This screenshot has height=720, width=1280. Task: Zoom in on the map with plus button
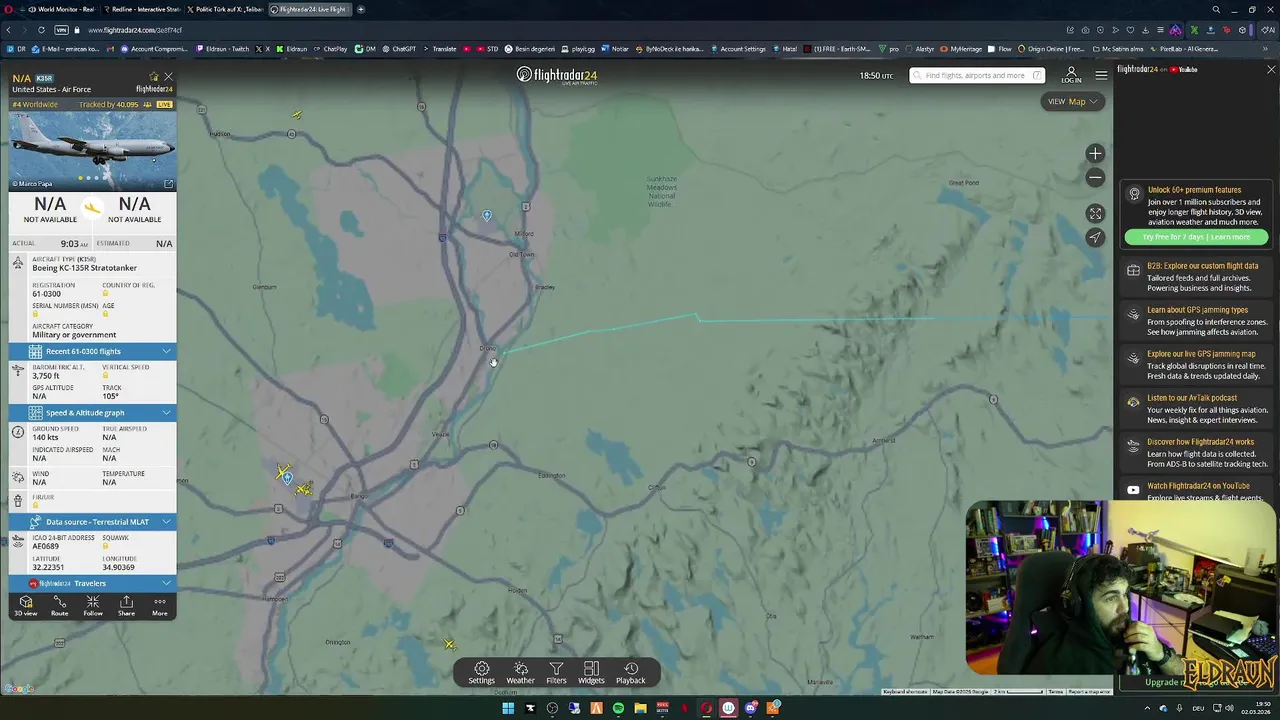click(1095, 154)
